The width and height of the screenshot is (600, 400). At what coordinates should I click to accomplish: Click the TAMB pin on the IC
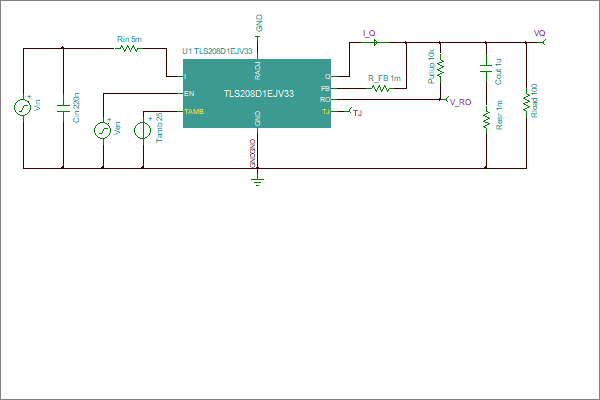pos(194,111)
